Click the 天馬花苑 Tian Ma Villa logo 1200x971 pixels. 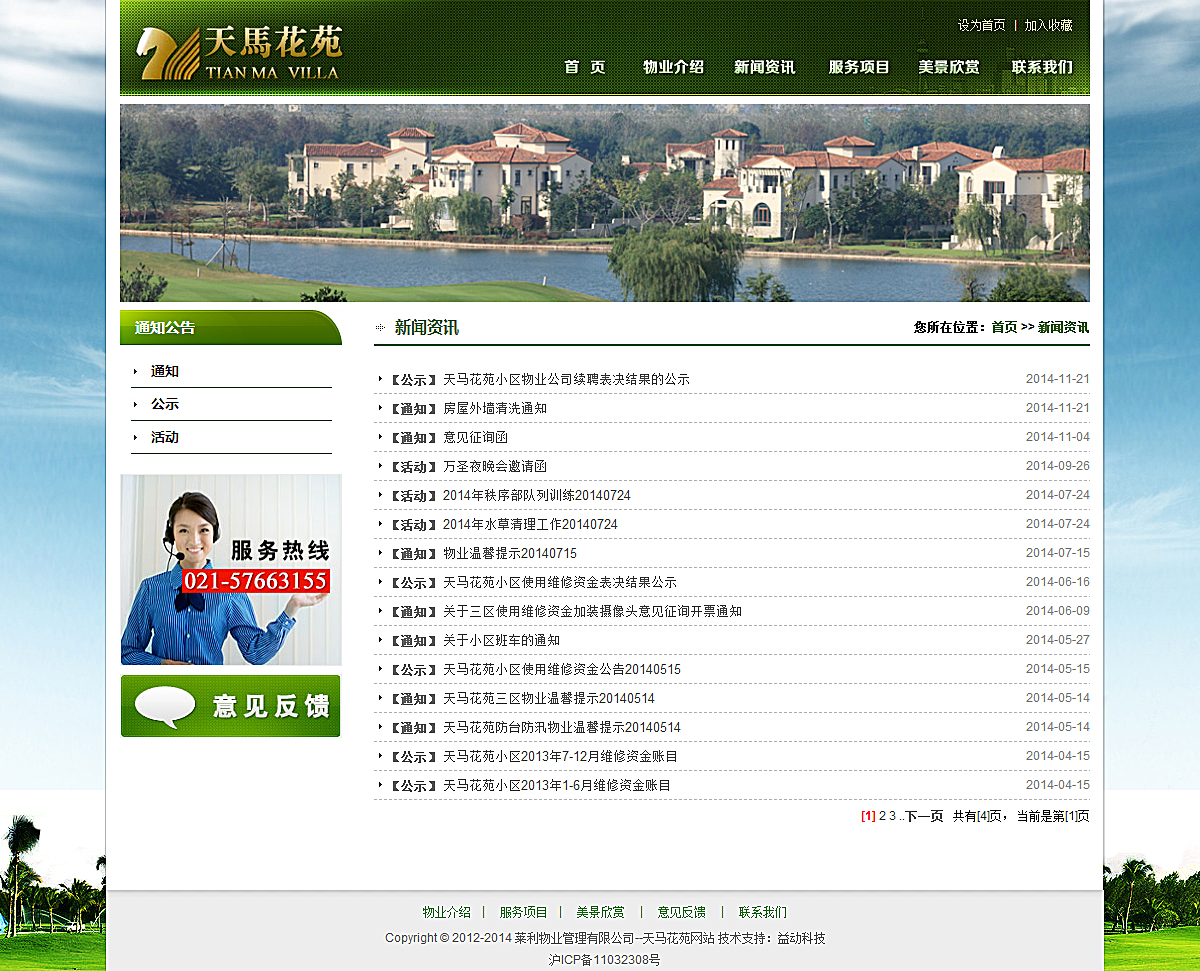tap(240, 52)
